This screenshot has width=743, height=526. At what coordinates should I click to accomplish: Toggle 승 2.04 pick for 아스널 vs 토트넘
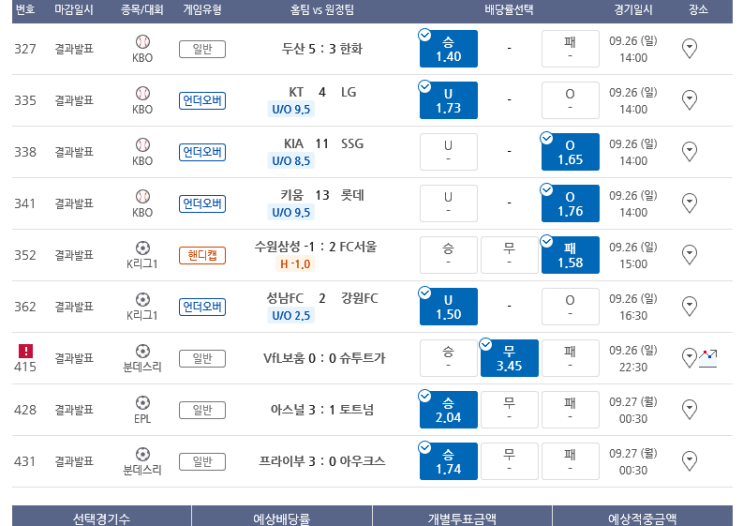(448, 410)
